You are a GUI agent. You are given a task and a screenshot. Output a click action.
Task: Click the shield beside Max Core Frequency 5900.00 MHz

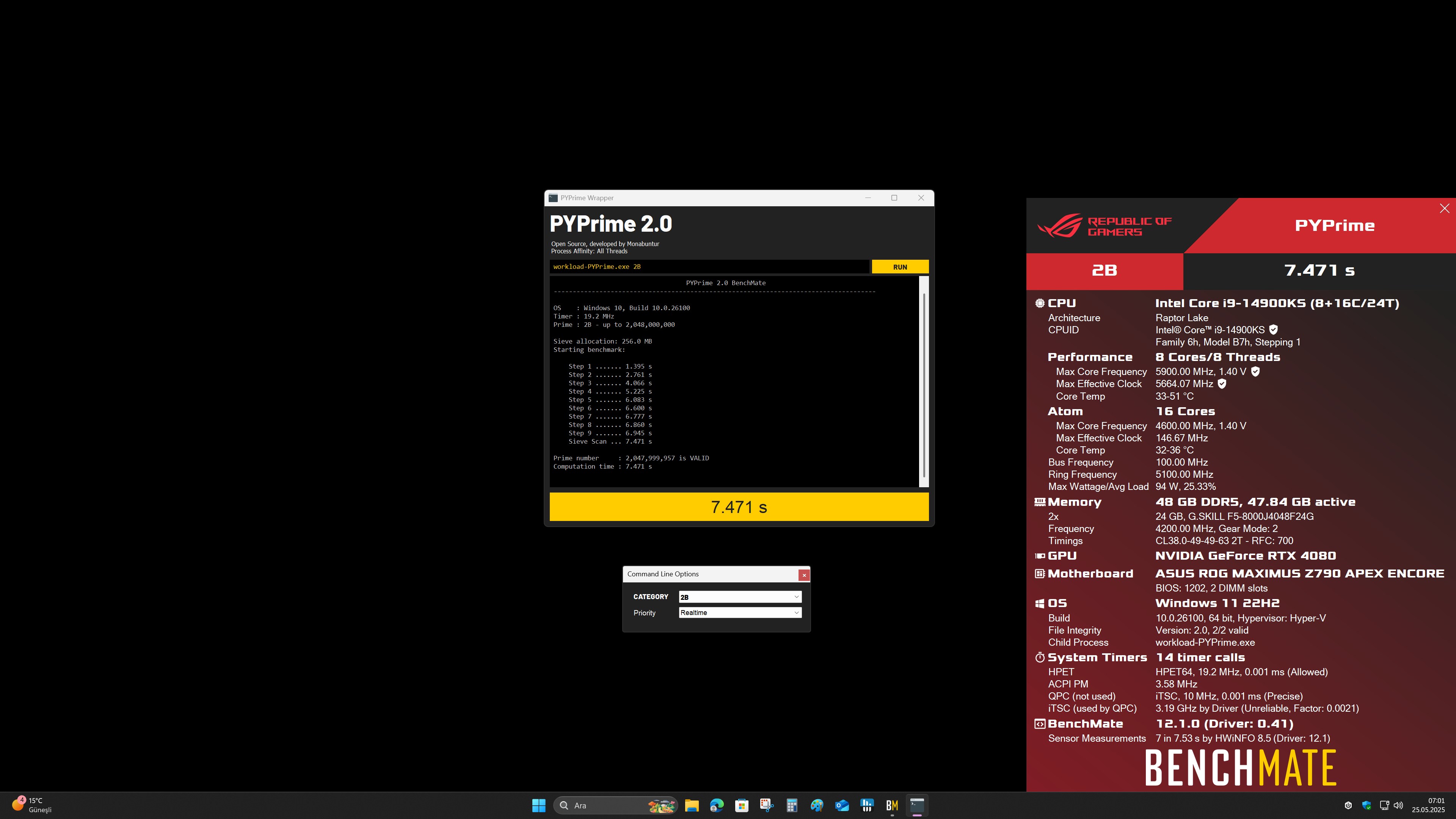1255,371
